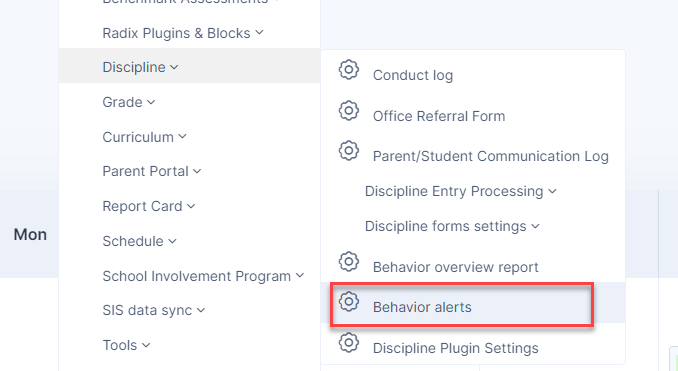Open the Conduct log link

tap(413, 75)
